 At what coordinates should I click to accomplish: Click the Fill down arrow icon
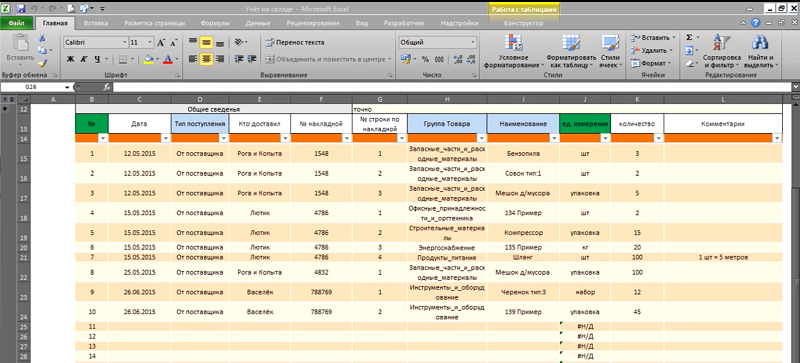pyautogui.click(x=689, y=51)
